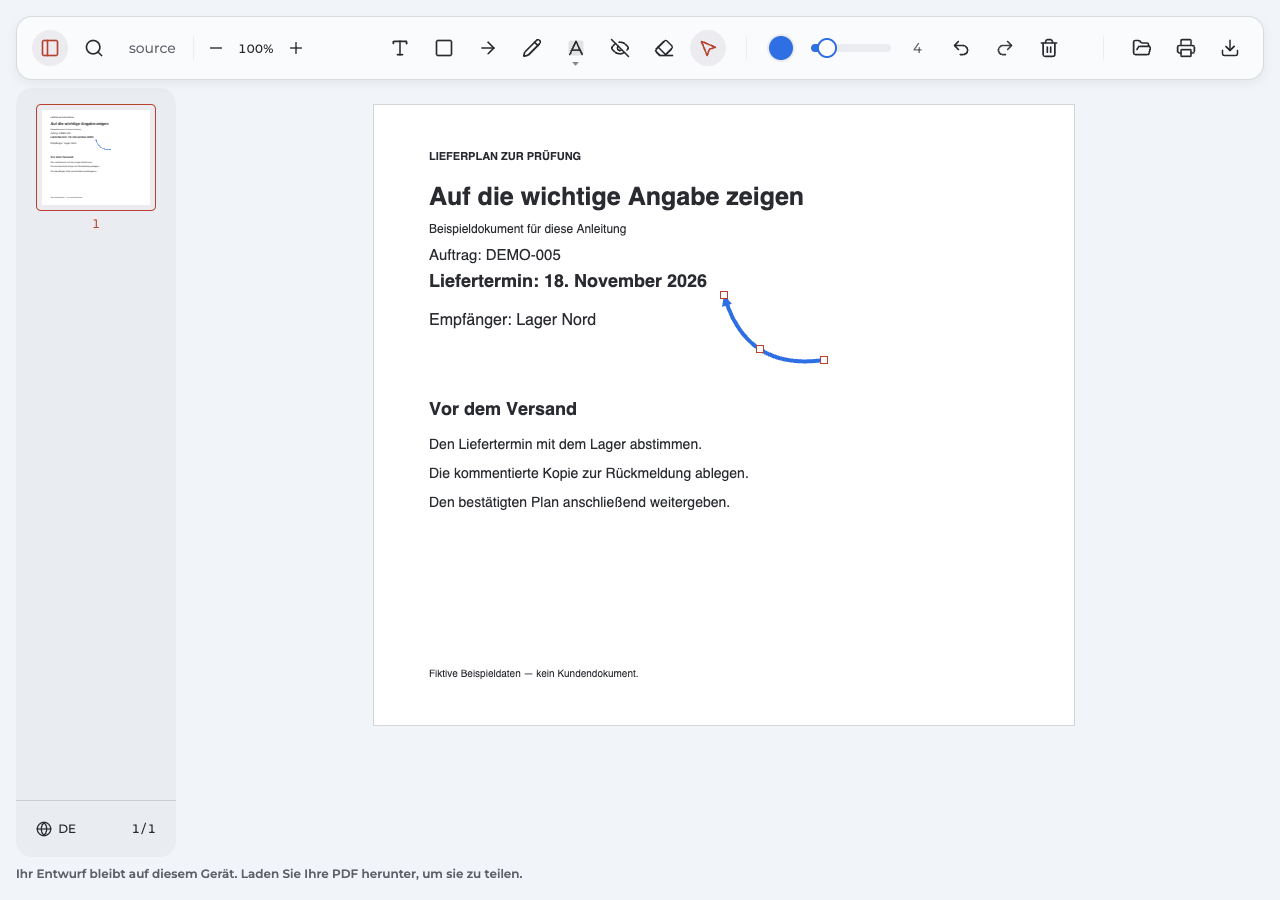This screenshot has height=900, width=1280.
Task: Open a PDF file with folder icon
Action: point(1142,48)
